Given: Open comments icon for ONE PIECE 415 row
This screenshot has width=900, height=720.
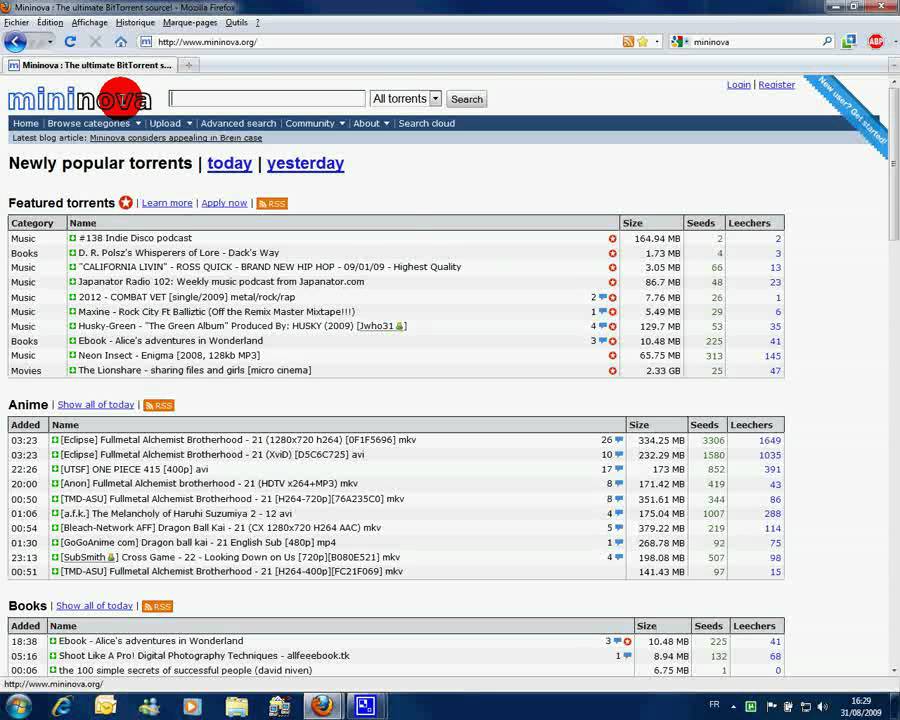Looking at the screenshot, I should click(619, 469).
